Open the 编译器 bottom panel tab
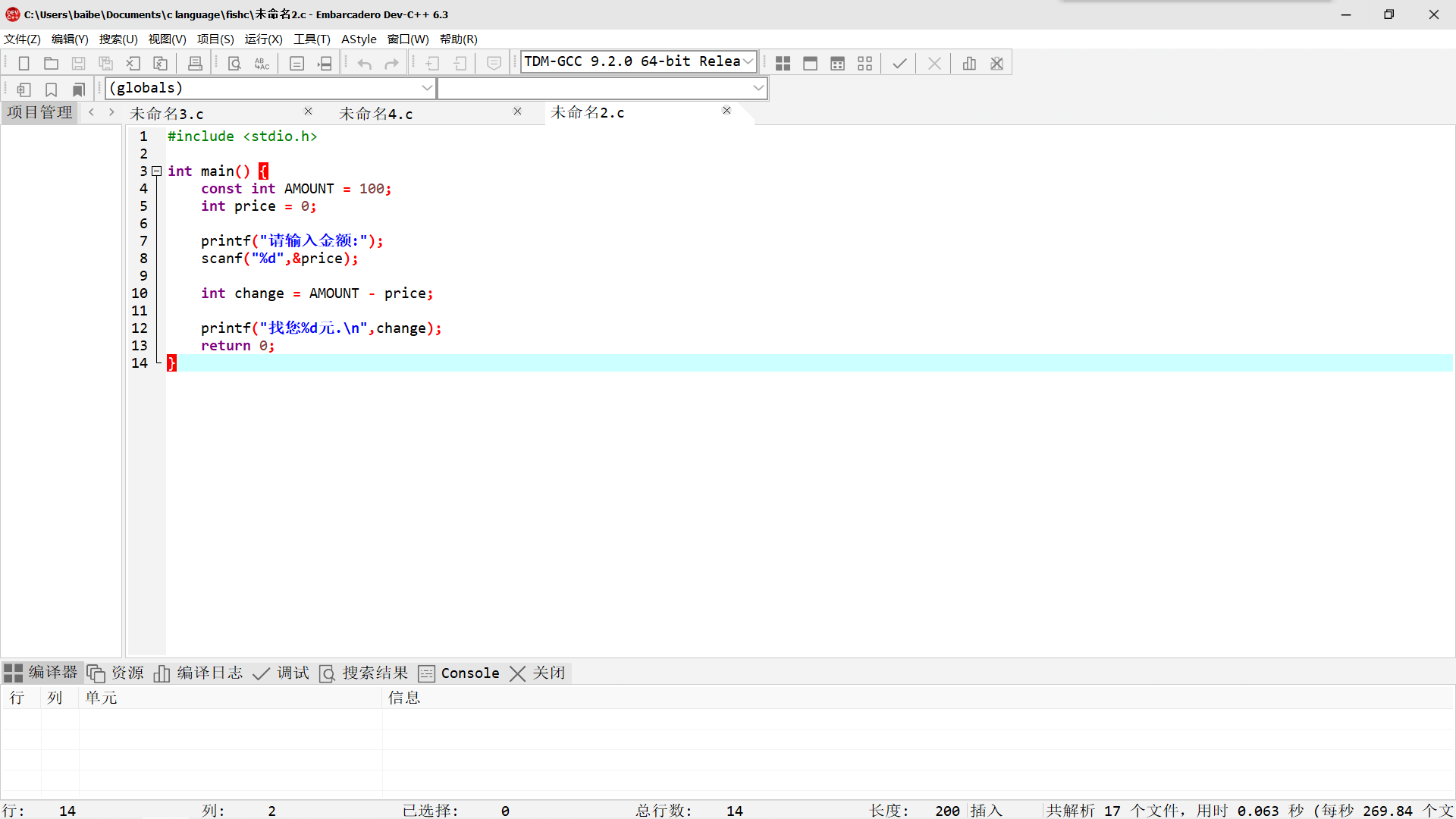1456x819 pixels. pos(41,673)
